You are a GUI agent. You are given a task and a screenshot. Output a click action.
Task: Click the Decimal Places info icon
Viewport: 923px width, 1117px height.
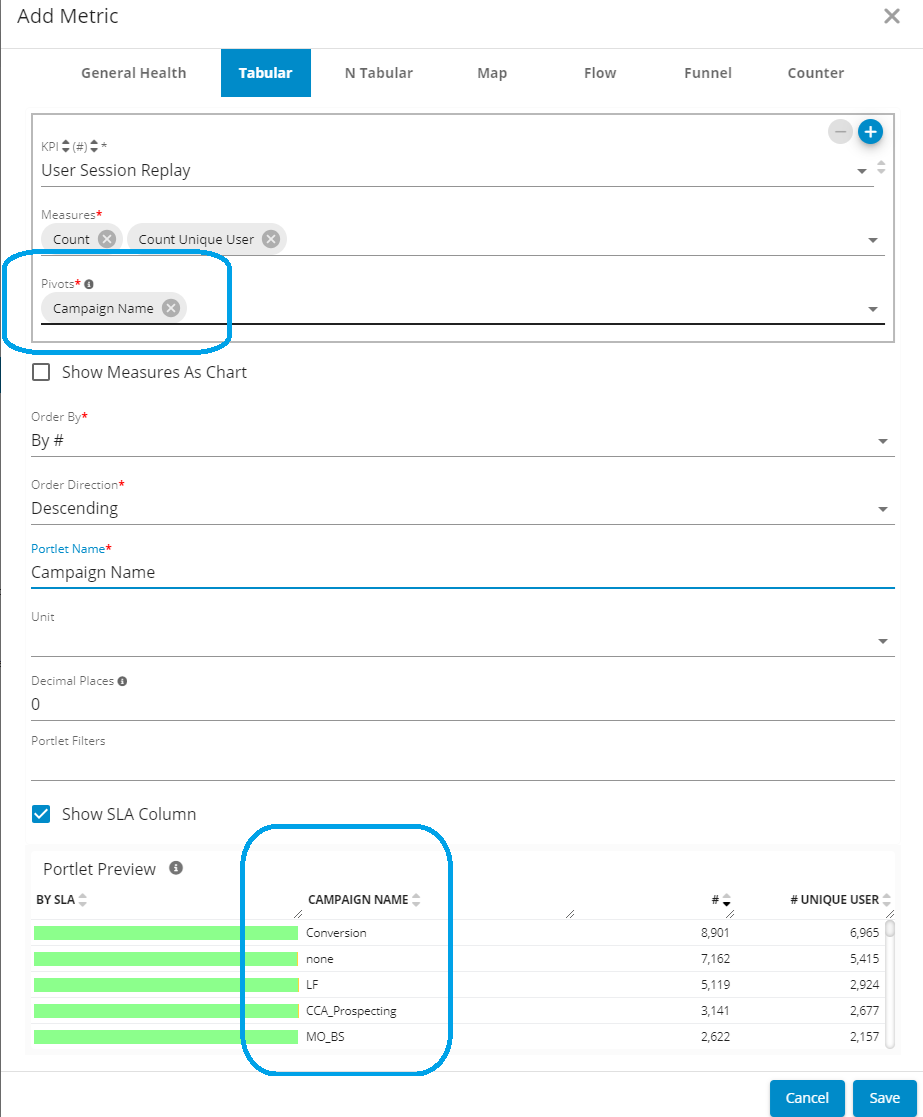click(x=122, y=681)
